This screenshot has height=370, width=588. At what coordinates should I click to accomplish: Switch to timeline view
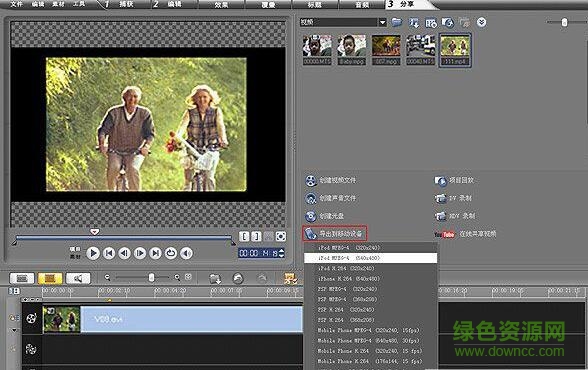(50, 278)
